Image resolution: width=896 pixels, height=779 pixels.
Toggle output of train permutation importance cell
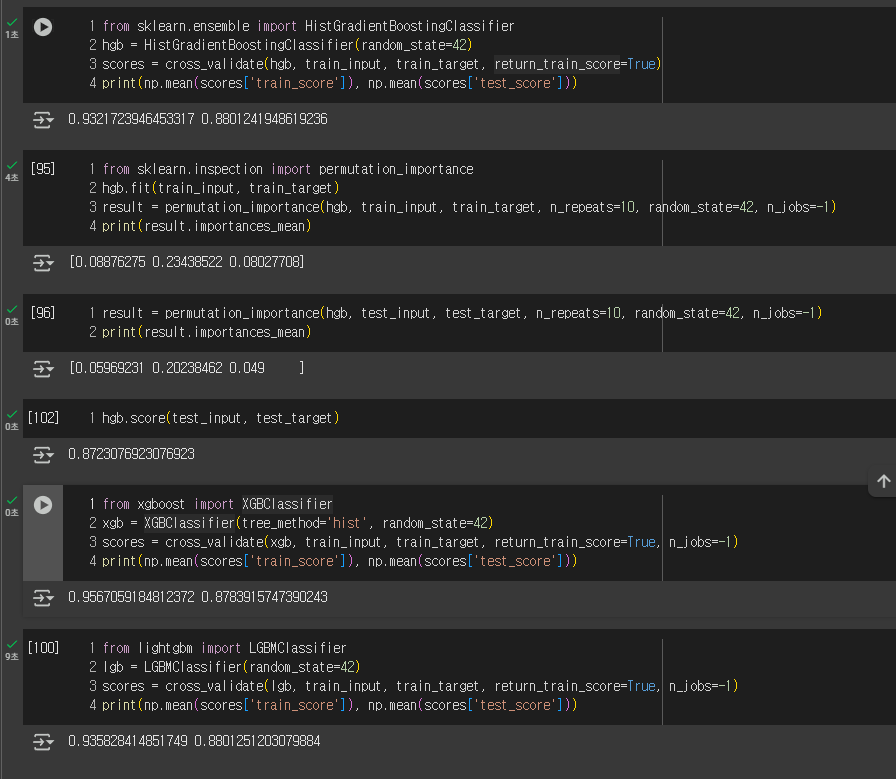tap(43, 262)
